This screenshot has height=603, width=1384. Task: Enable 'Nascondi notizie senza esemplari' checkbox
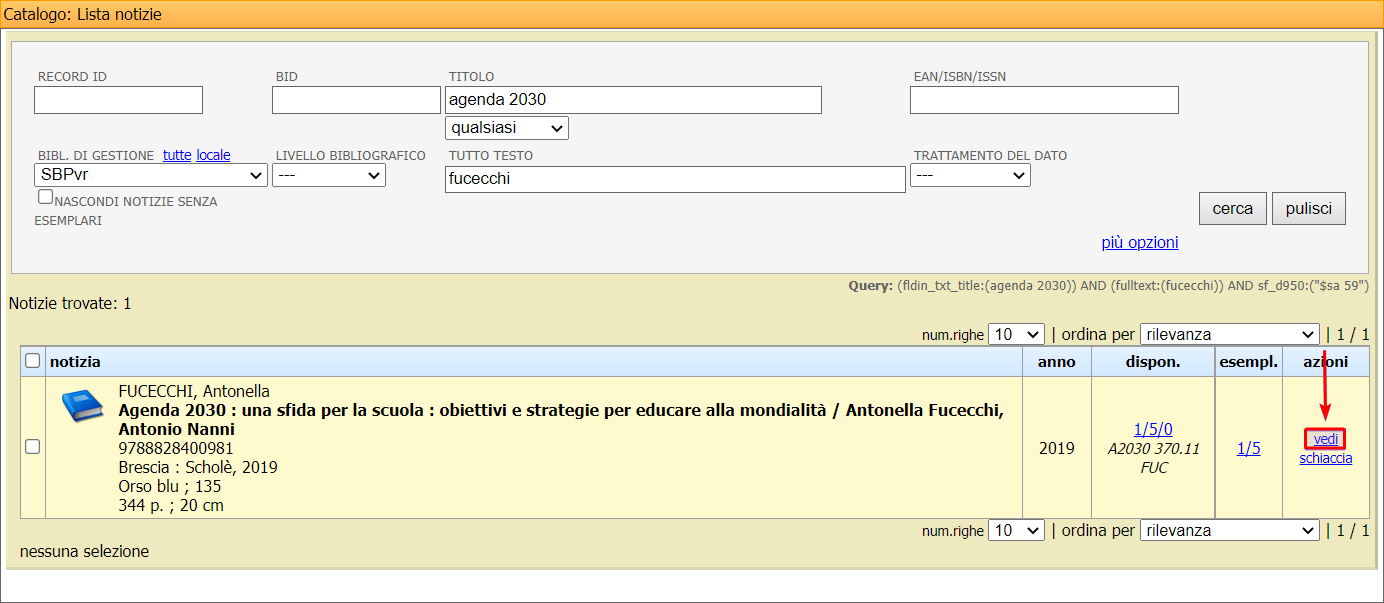tap(45, 197)
